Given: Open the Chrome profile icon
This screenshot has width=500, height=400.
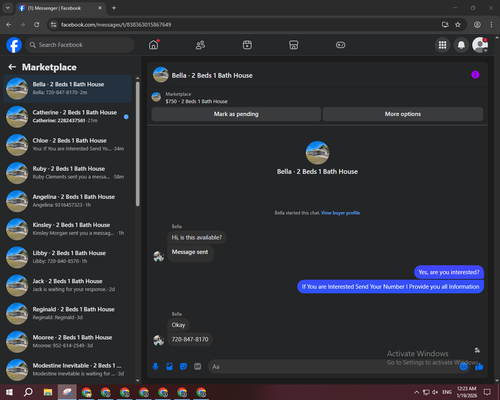Looking at the screenshot, I should pos(477,25).
